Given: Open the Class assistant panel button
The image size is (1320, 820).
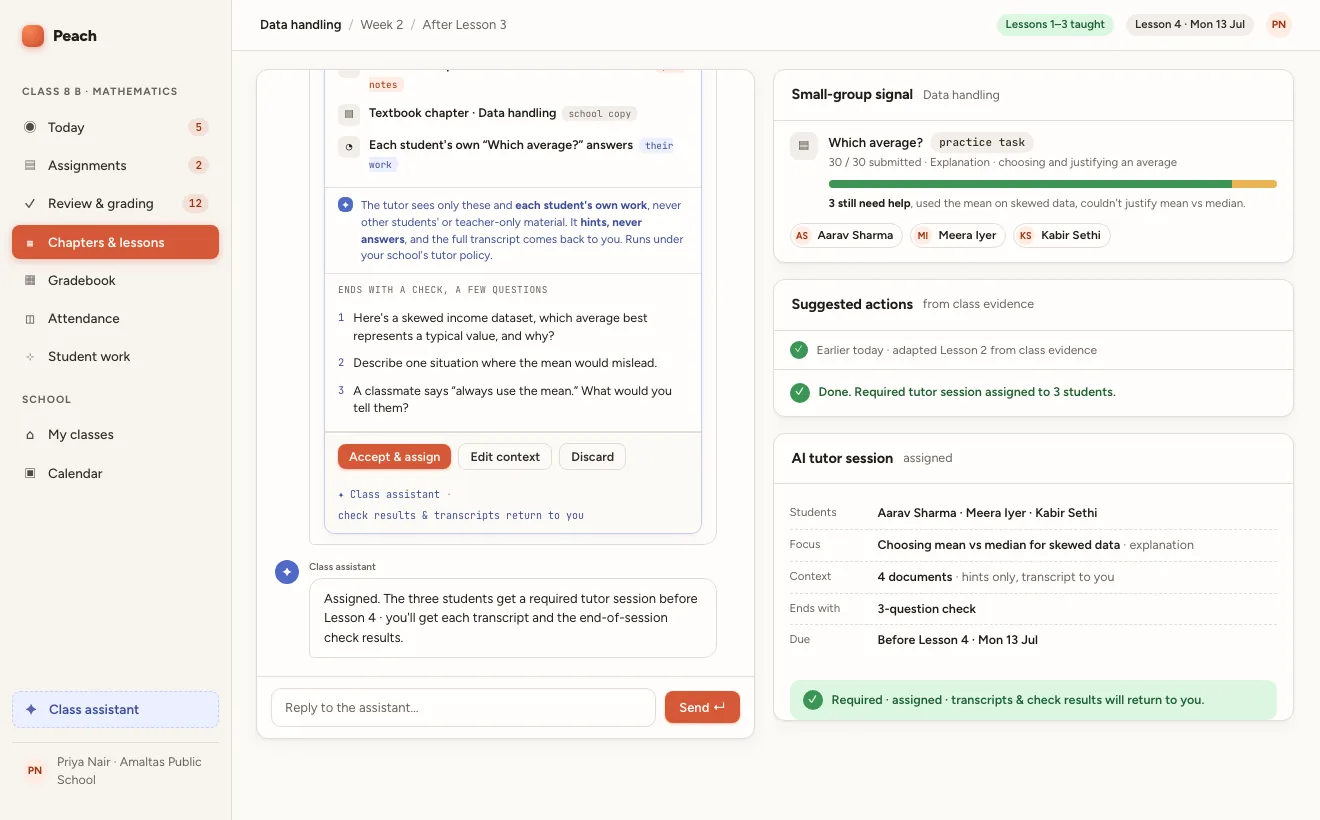Looking at the screenshot, I should [x=115, y=709].
